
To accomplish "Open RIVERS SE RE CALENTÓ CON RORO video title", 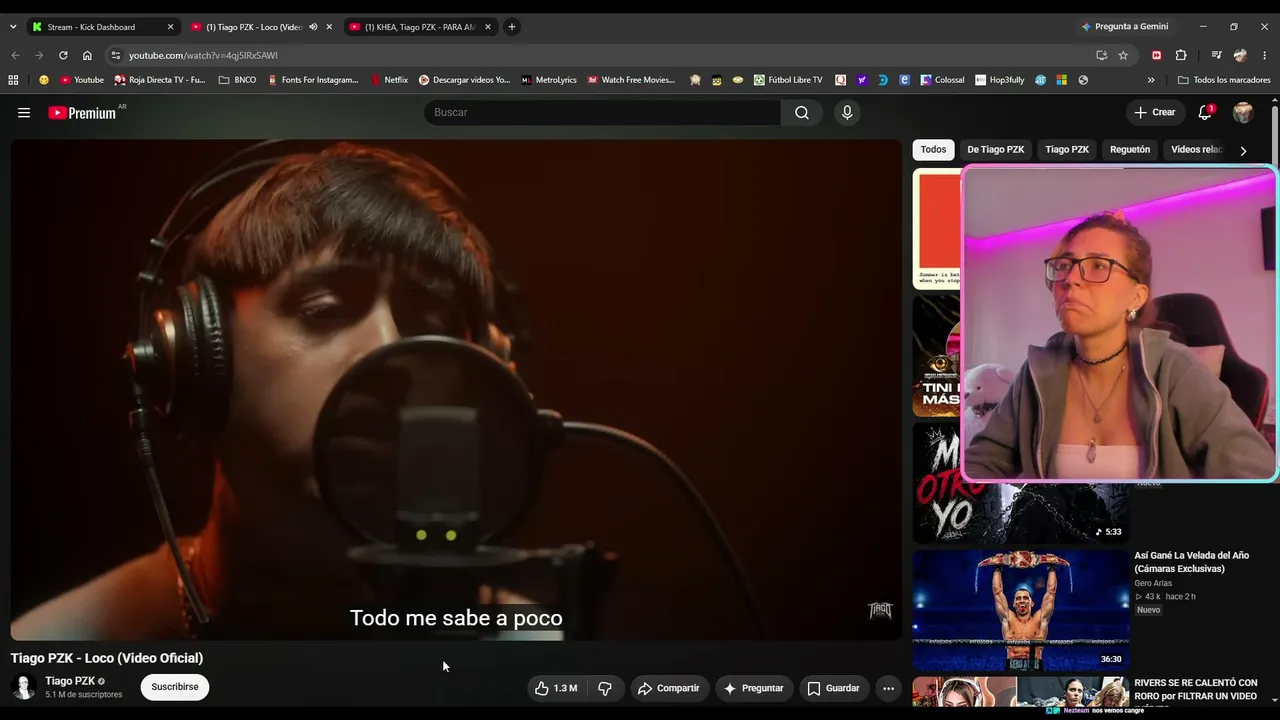I will coord(1196,689).
